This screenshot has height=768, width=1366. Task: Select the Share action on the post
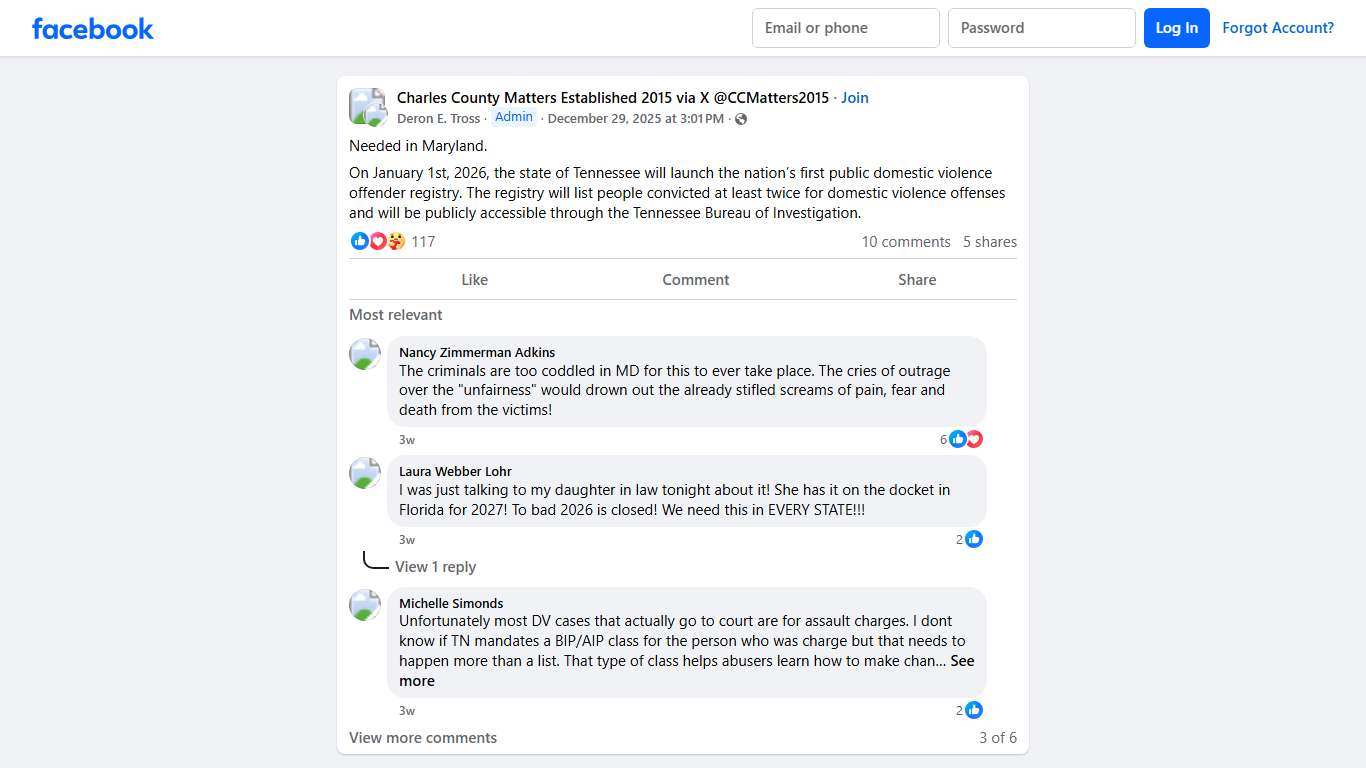pos(917,280)
